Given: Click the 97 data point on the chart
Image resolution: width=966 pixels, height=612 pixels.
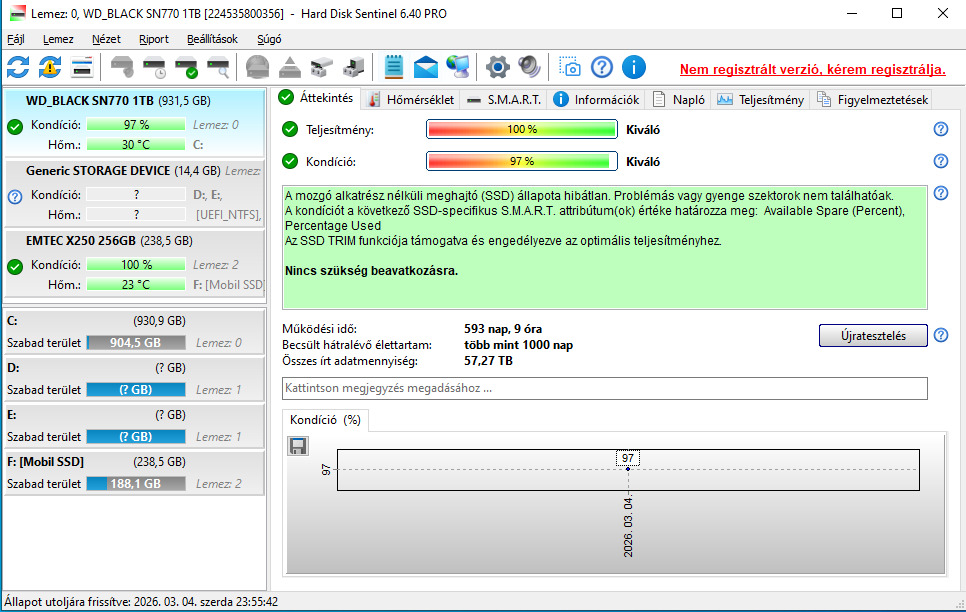Looking at the screenshot, I should (x=628, y=468).
